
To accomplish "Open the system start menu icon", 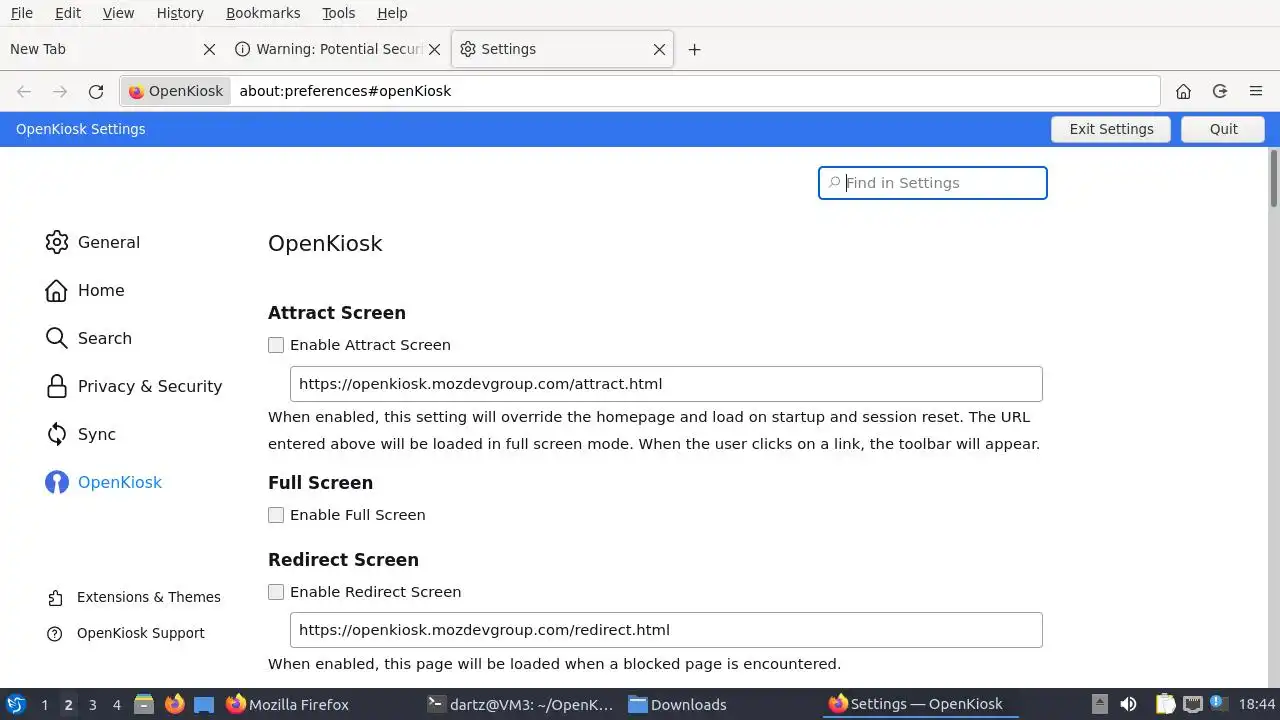I will [15, 704].
